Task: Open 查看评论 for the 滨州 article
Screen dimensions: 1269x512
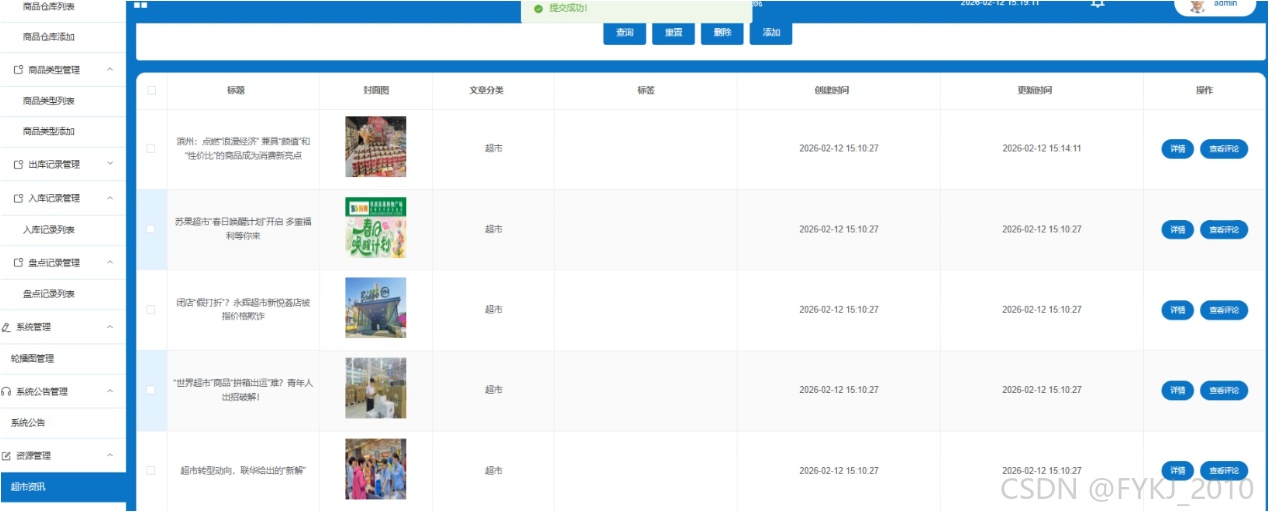Action: 1224,148
